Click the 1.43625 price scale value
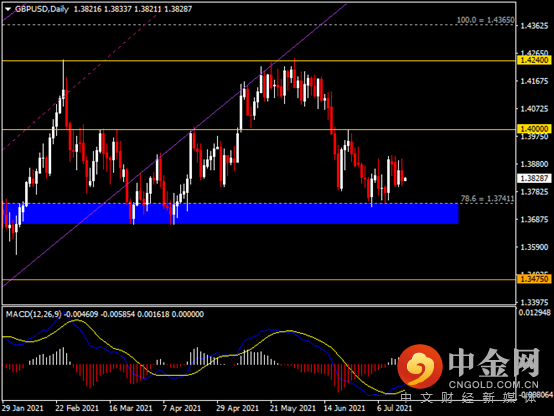Viewport: 554px width, 416px height. point(535,26)
